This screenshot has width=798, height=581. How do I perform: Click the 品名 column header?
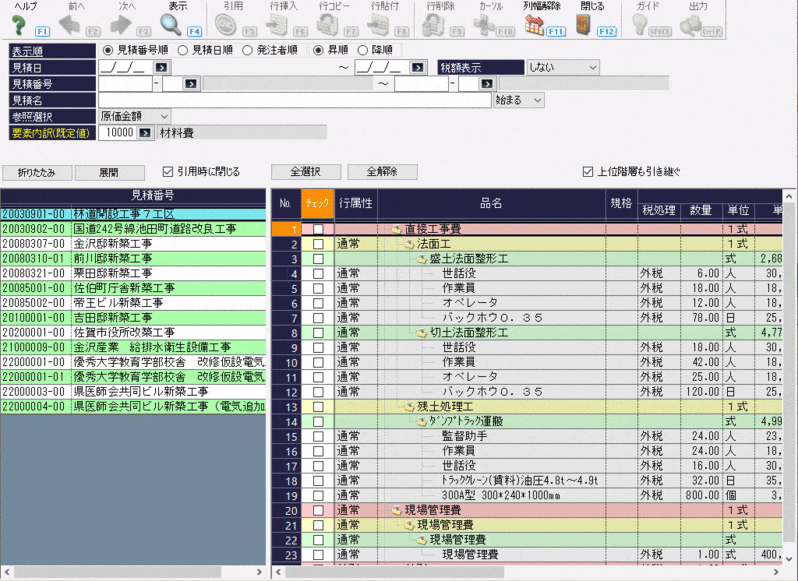point(491,204)
